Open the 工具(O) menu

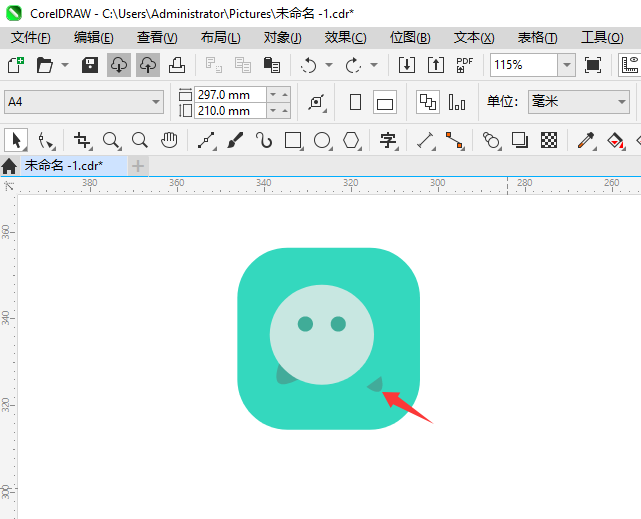click(602, 38)
